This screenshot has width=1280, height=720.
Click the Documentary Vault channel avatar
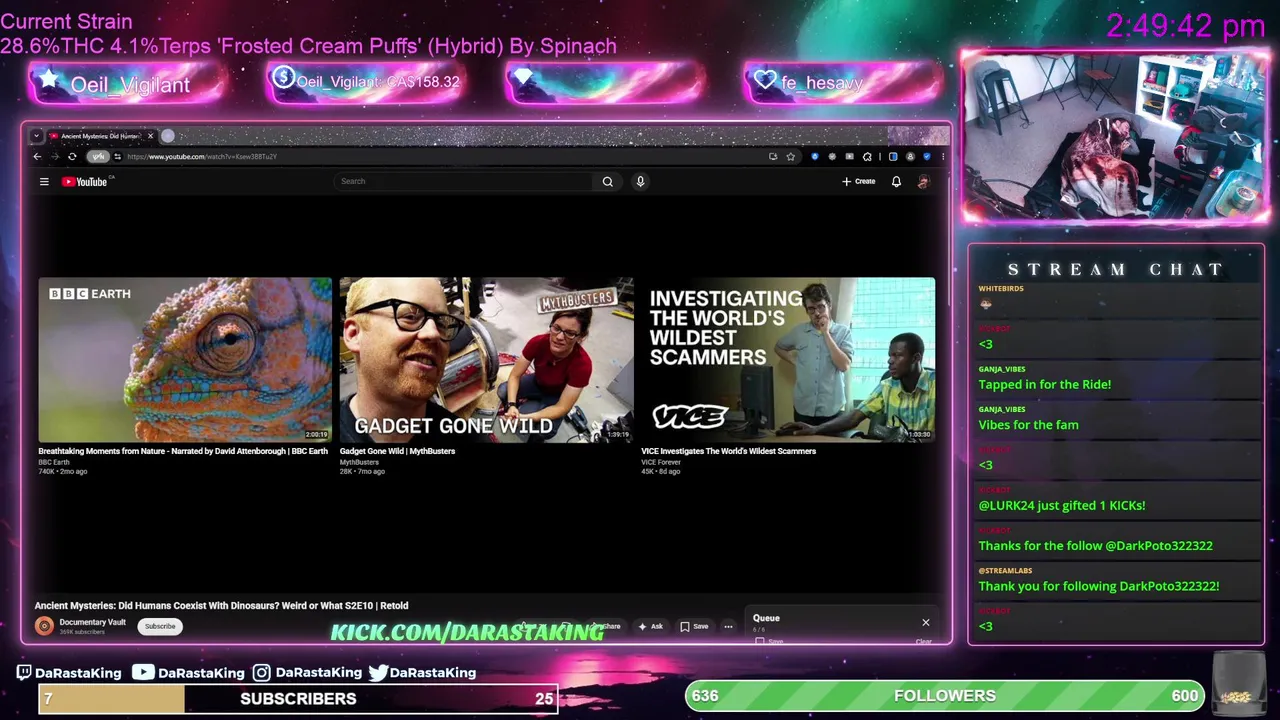pos(44,626)
